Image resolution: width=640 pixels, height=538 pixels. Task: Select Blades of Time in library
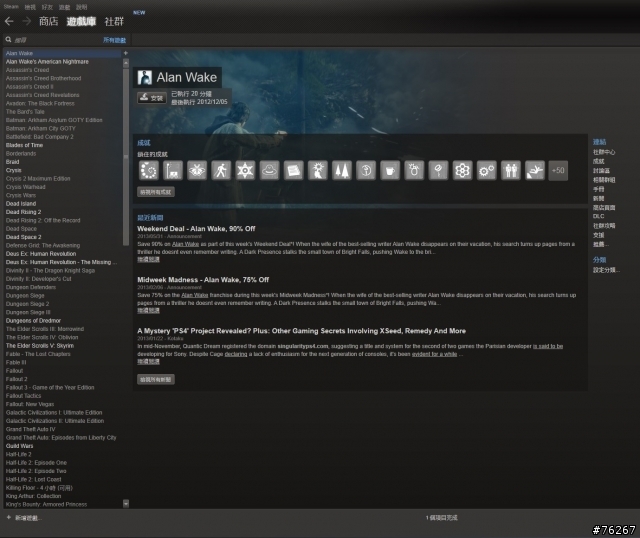coord(24,145)
